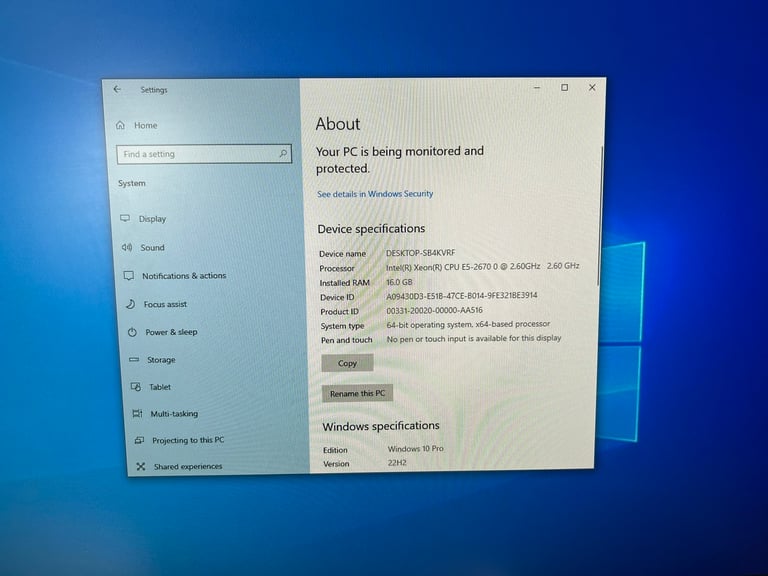Viewport: 768px width, 576px height.
Task: Select the Display monitor icon
Action: tap(125, 218)
